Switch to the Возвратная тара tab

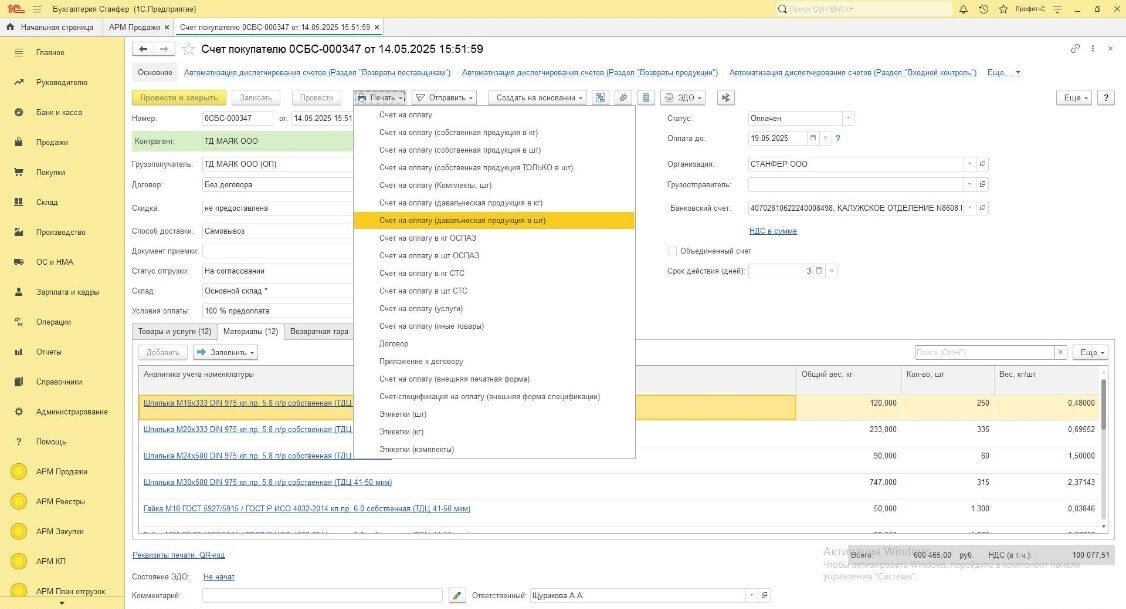tap(319, 331)
